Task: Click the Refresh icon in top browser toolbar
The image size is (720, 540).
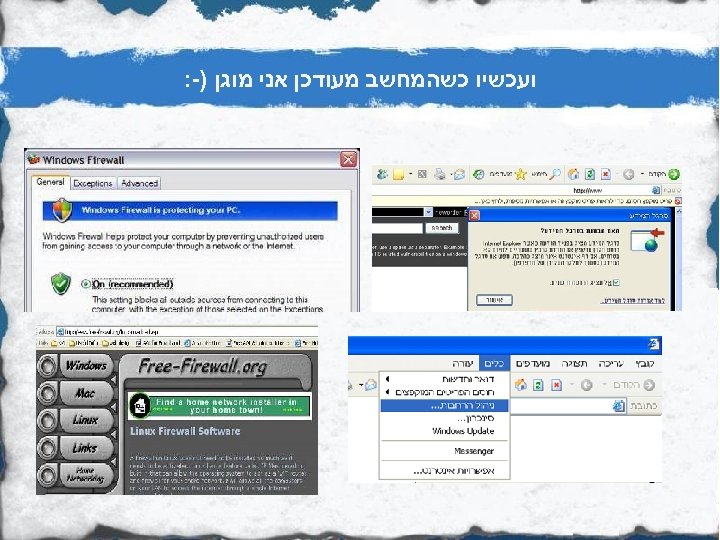Action: [590, 174]
